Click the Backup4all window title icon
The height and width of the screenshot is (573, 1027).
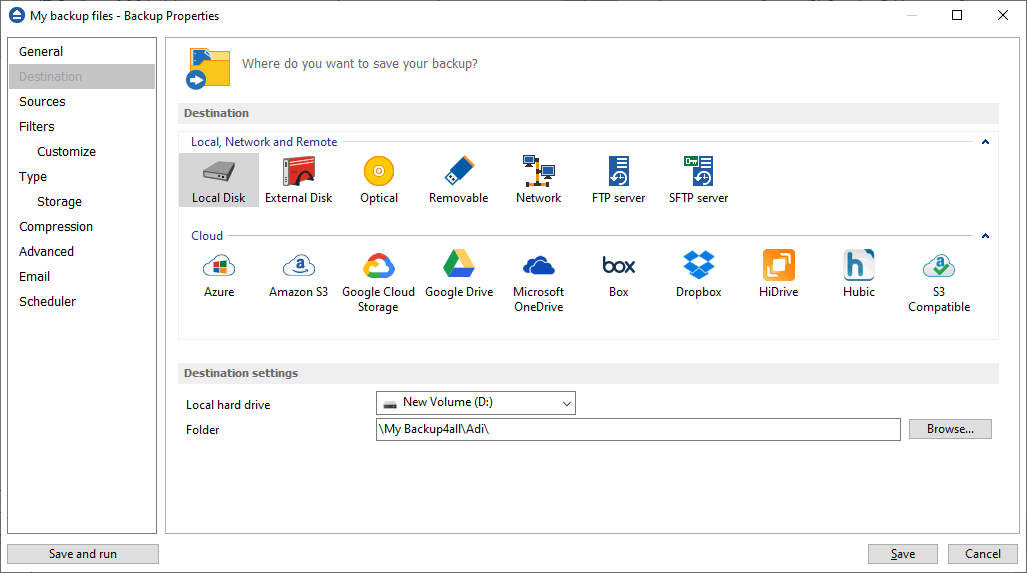16,15
